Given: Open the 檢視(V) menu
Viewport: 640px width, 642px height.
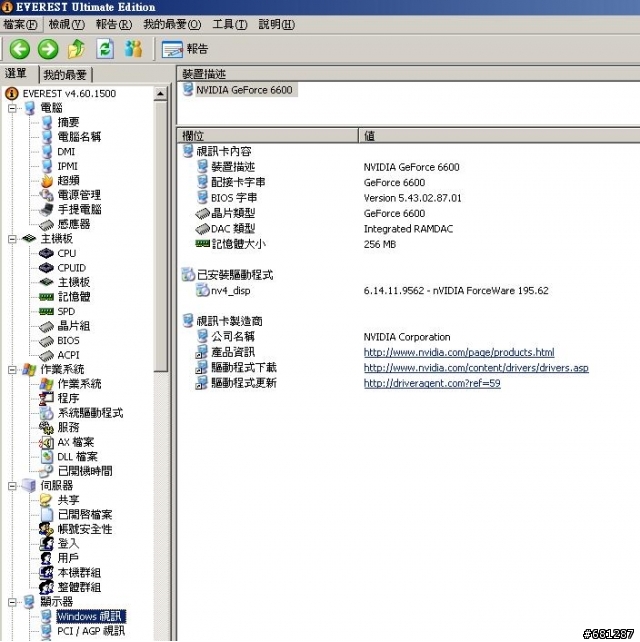Looking at the screenshot, I should coord(66,25).
